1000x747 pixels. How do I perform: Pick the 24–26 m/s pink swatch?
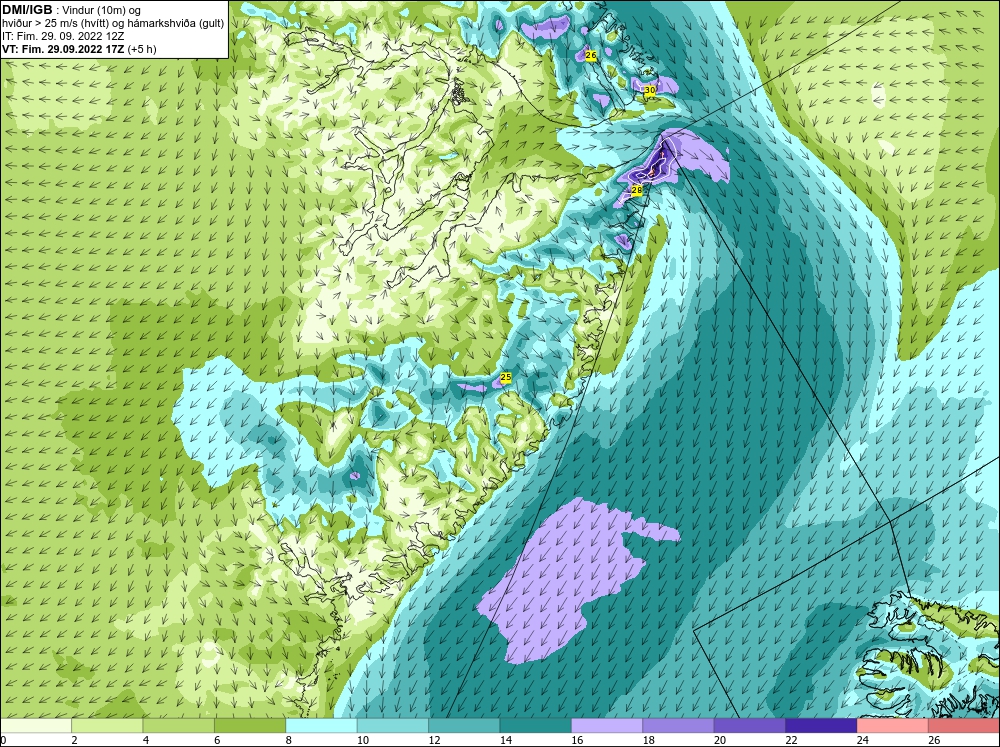(x=893, y=726)
